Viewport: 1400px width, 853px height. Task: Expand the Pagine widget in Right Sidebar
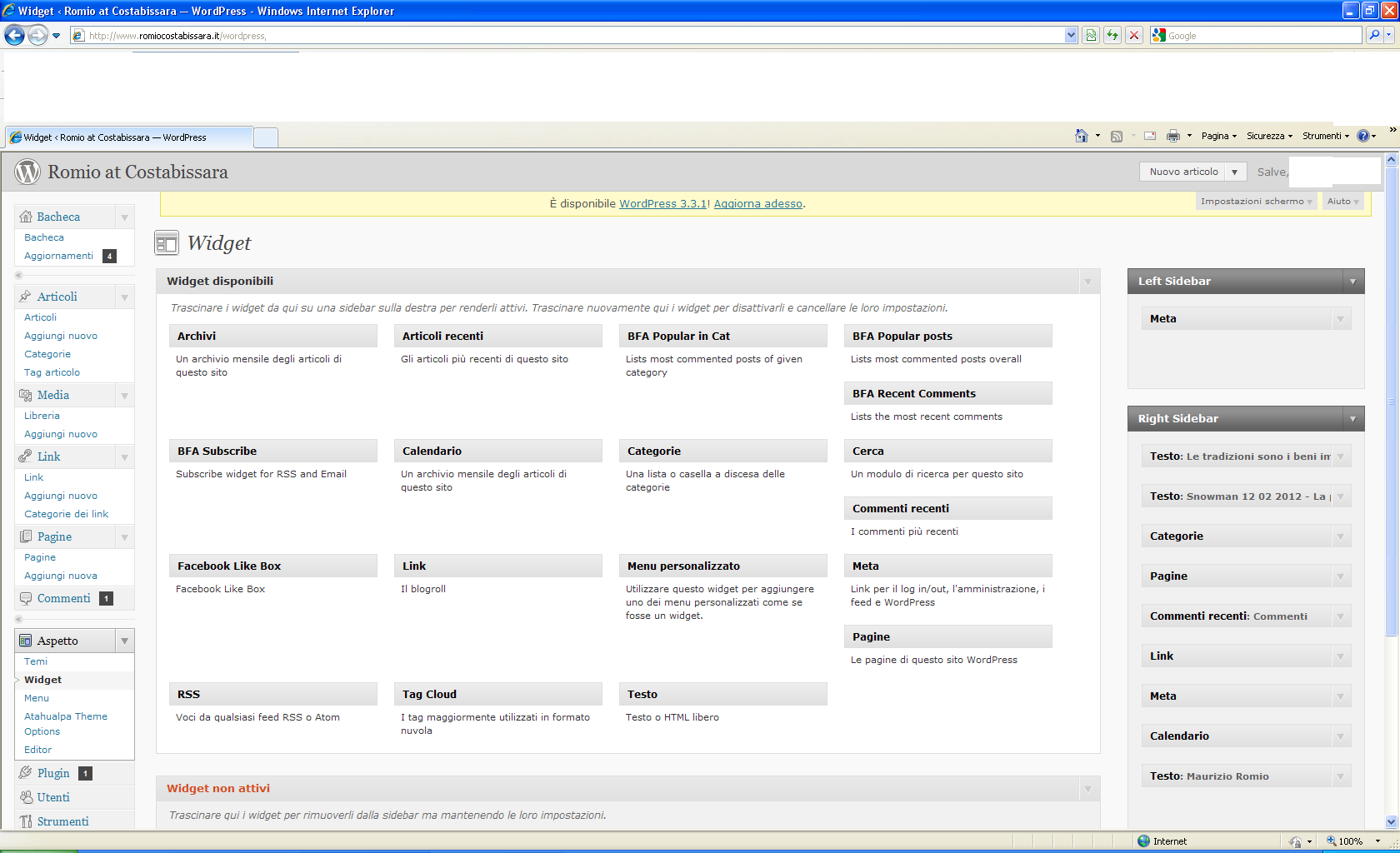[x=1340, y=576]
